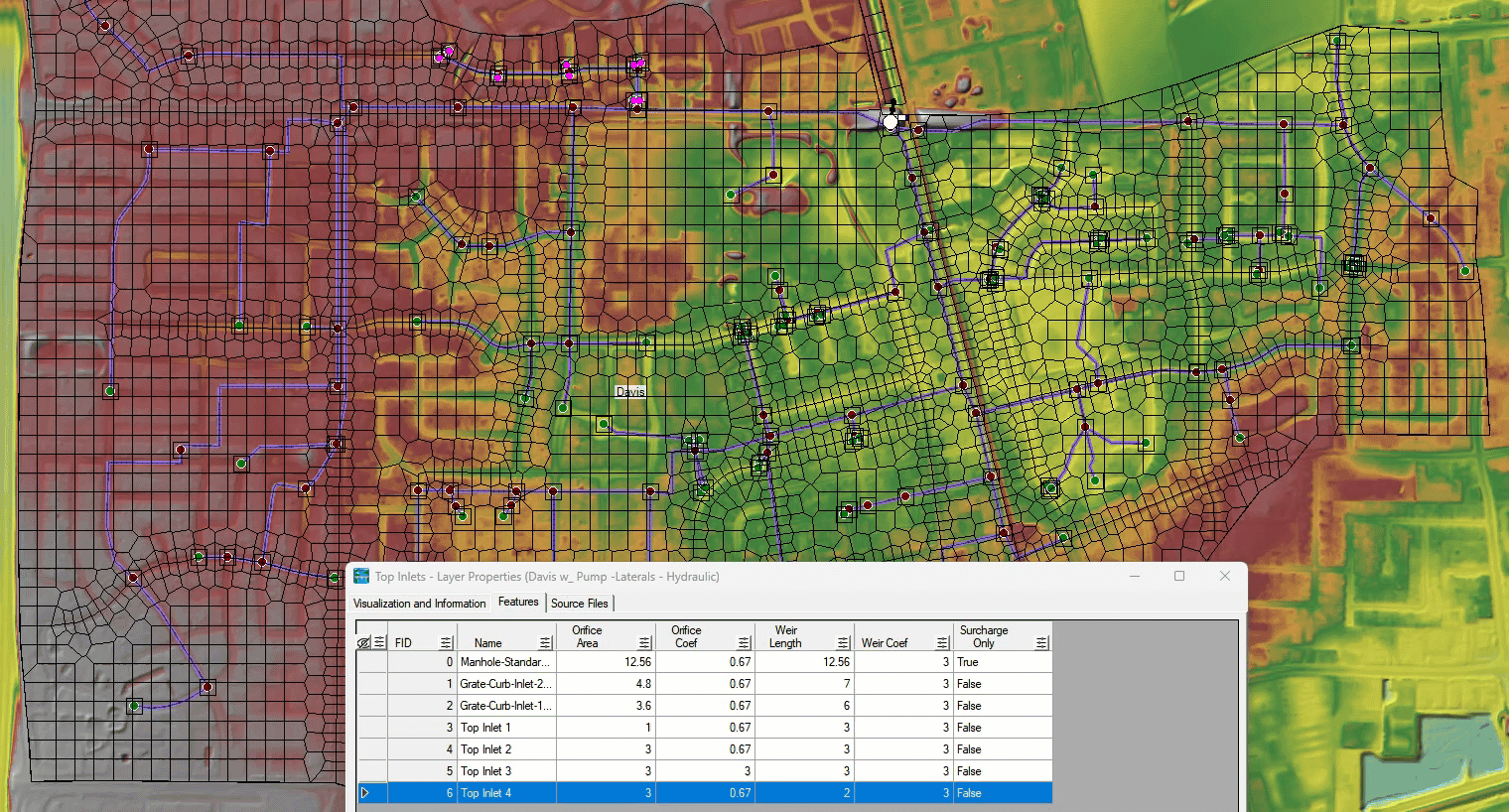Open the Source Files tab

(x=580, y=604)
